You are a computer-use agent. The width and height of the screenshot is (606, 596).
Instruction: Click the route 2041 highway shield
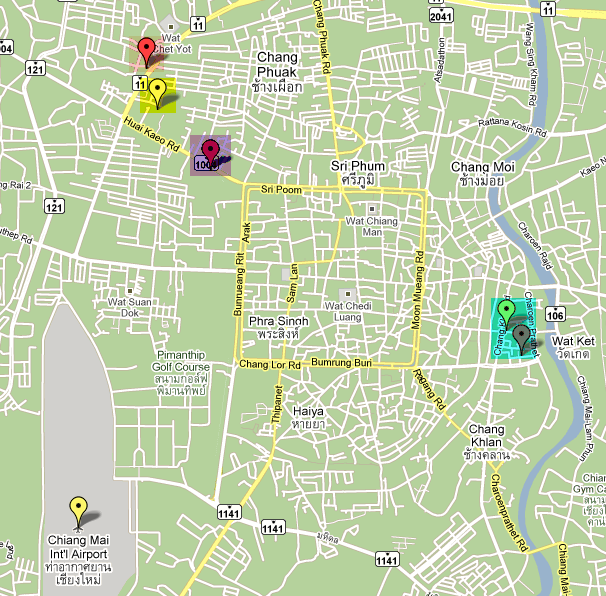(441, 16)
